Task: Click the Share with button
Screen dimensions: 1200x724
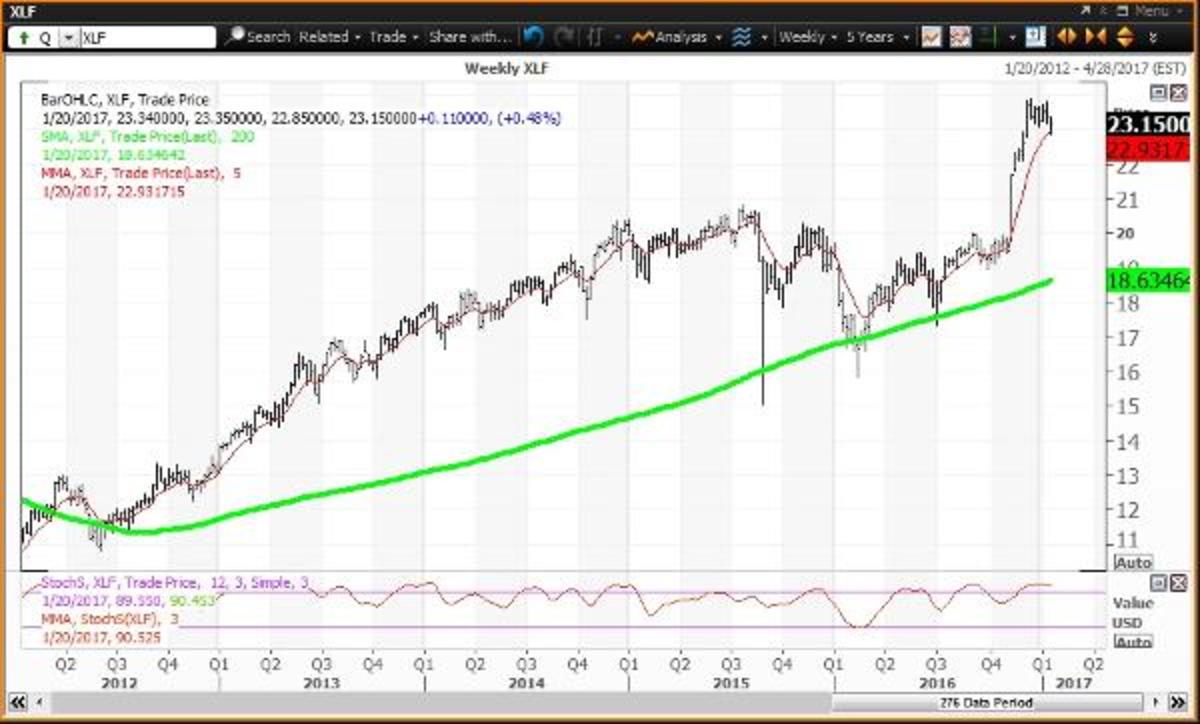Action: [470, 37]
